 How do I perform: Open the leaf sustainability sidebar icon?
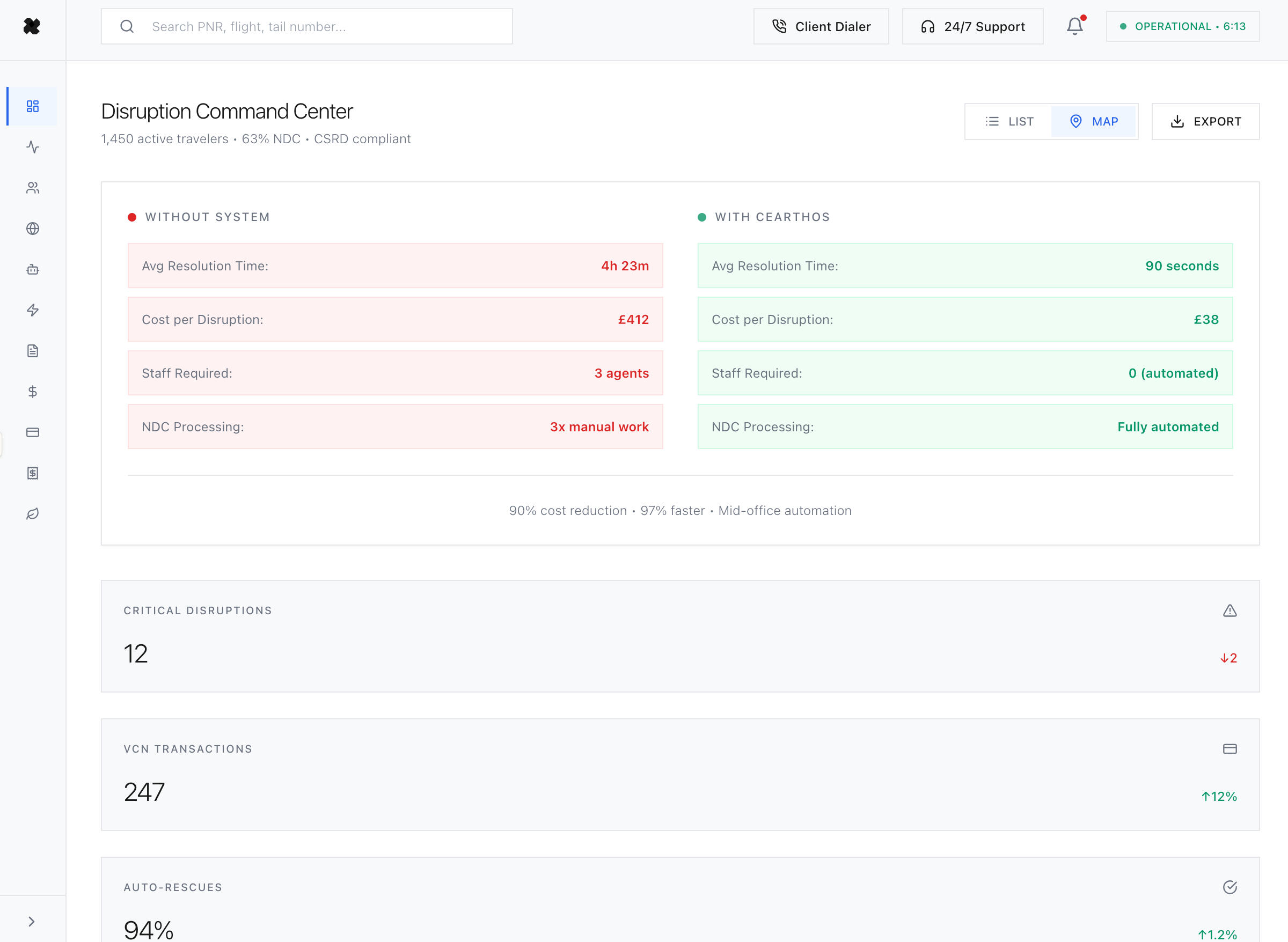click(33, 514)
